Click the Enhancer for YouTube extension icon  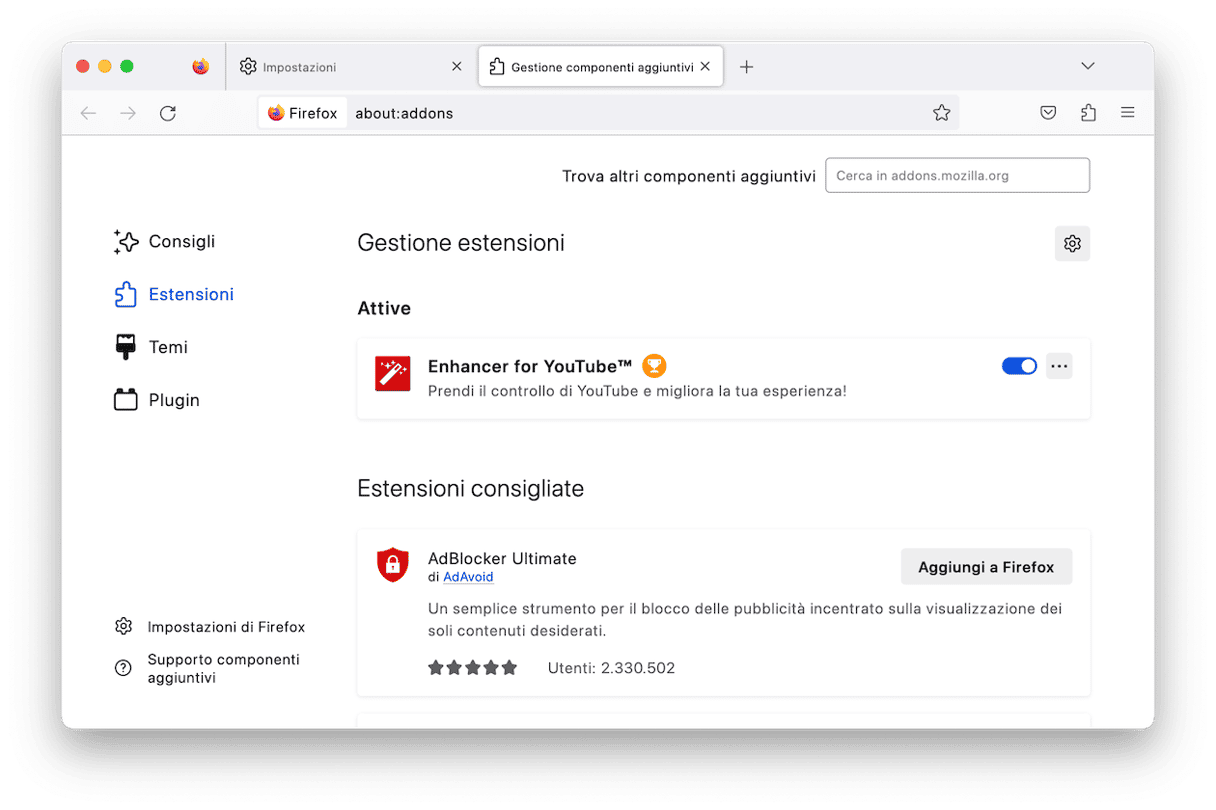[393, 373]
